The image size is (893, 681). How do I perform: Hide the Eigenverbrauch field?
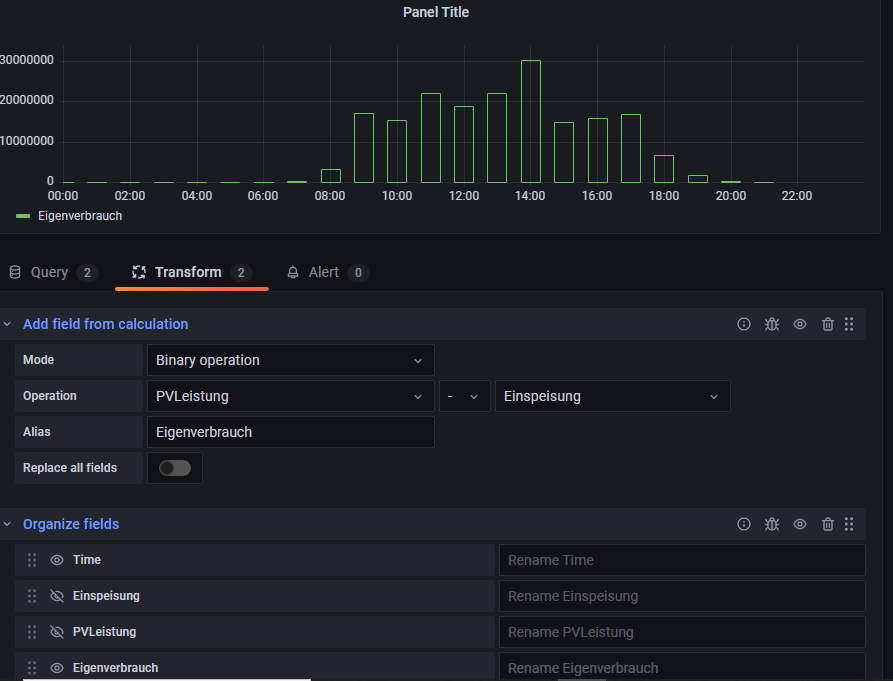pos(57,668)
